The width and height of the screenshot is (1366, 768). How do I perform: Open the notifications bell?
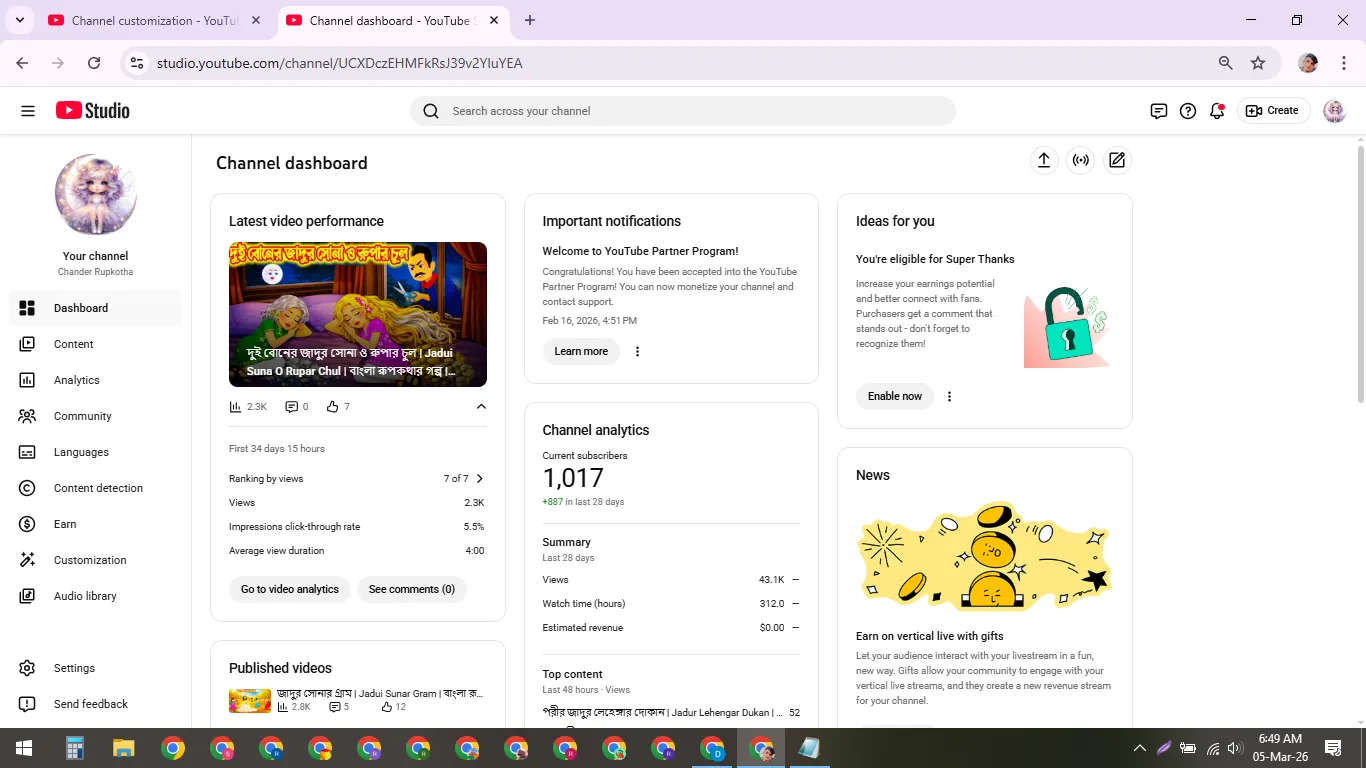(x=1217, y=111)
